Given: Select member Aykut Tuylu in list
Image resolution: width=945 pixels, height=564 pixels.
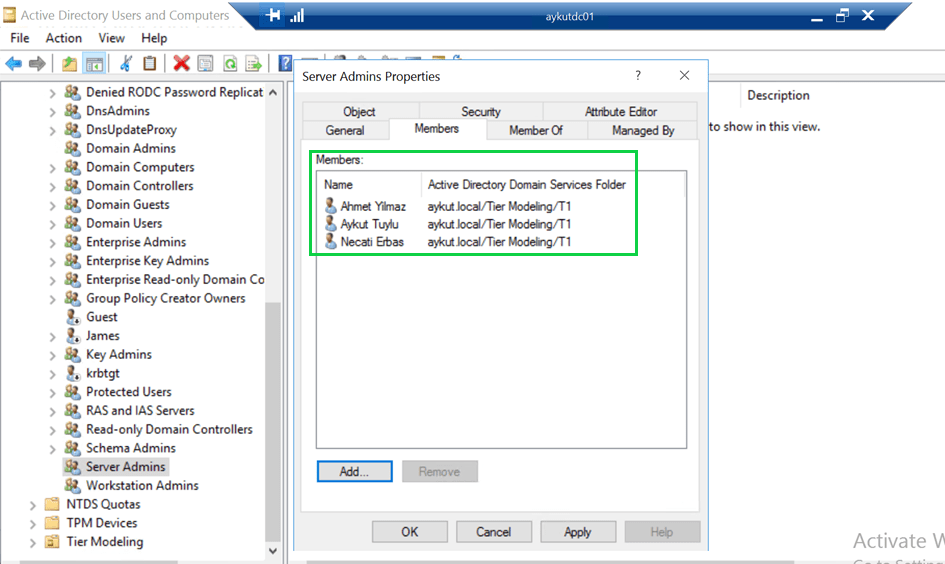Looking at the screenshot, I should click(x=369, y=224).
